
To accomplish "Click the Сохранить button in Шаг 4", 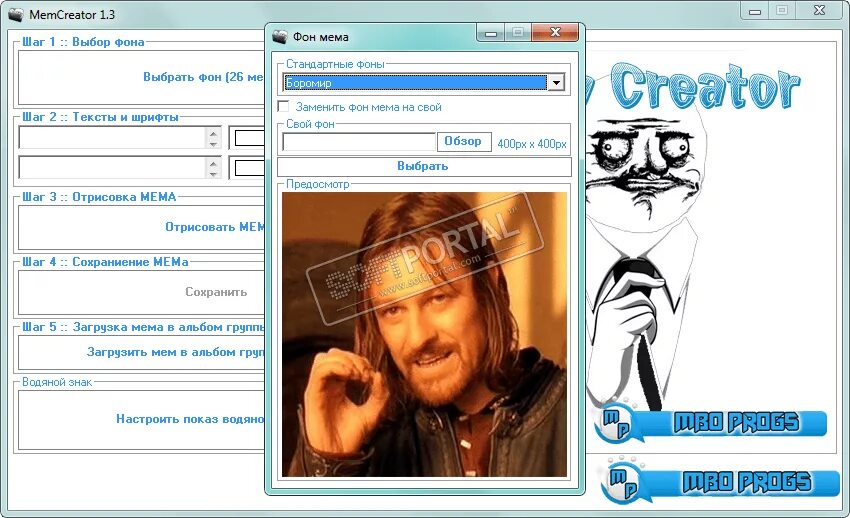I will tap(142, 292).
